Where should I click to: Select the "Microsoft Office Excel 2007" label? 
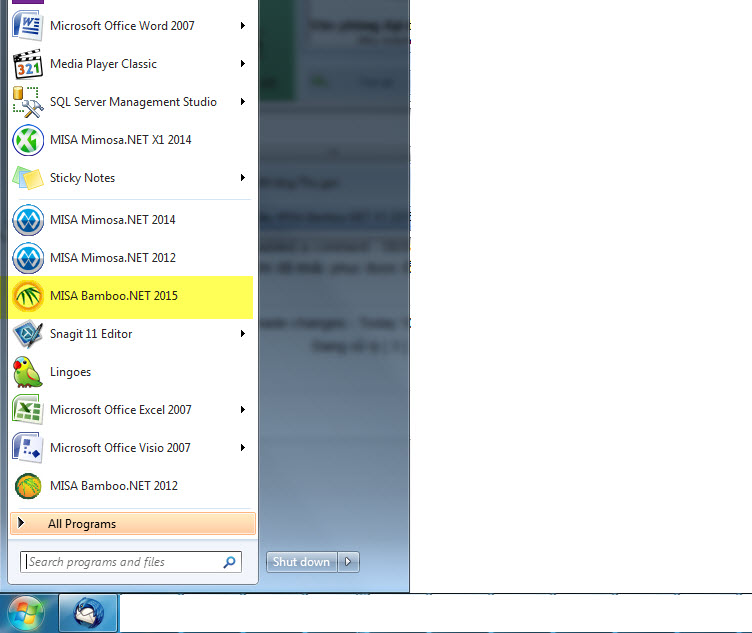click(121, 410)
